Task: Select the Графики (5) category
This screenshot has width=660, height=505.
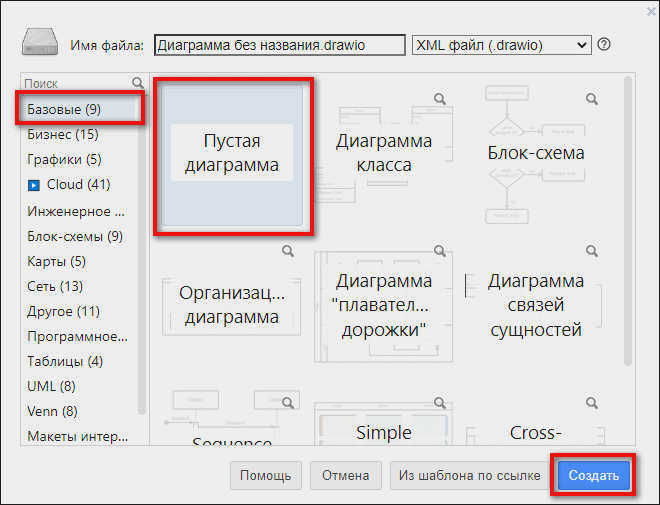Action: pos(80,159)
